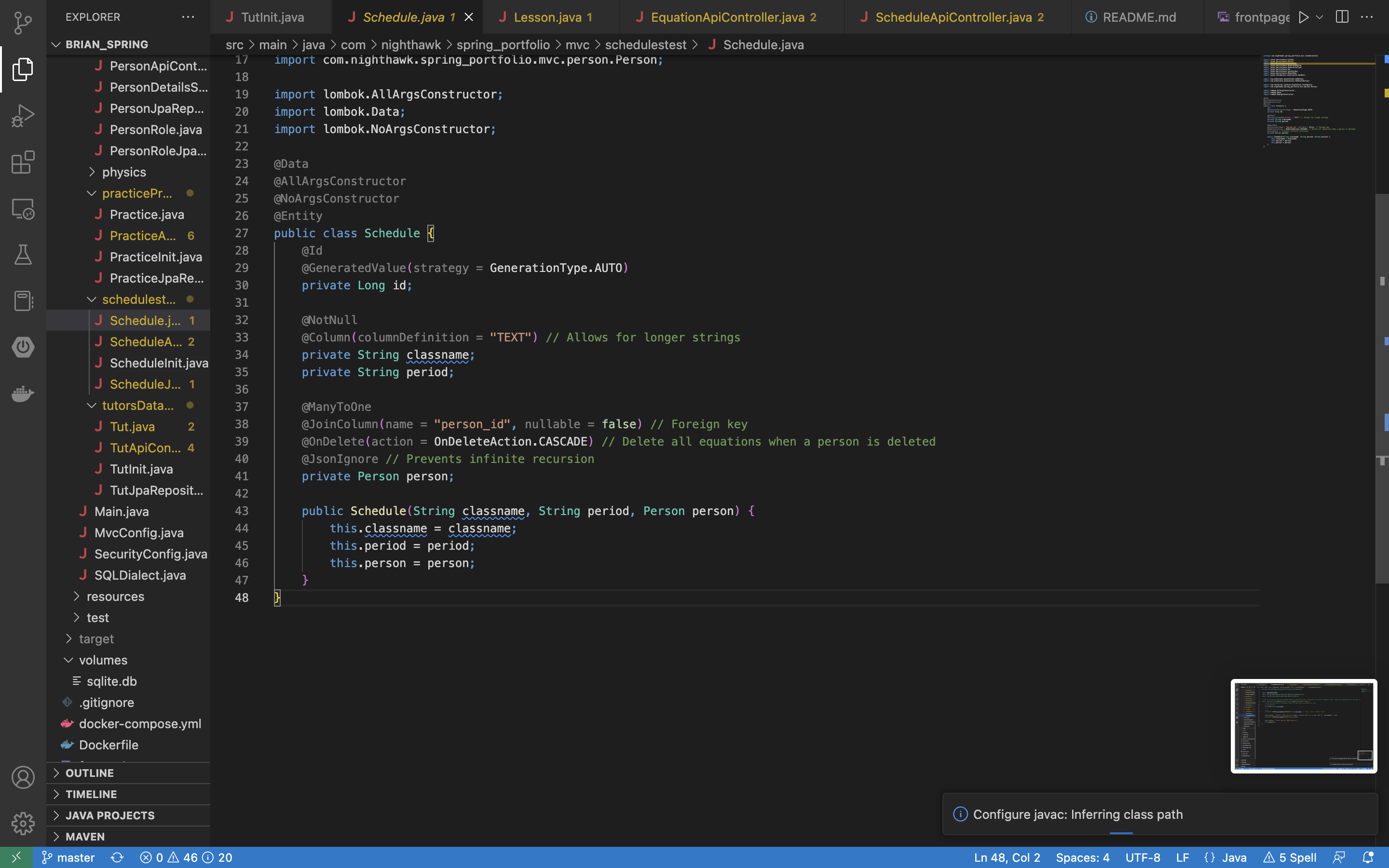This screenshot has width=1389, height=868.
Task: Open the Extensions view
Action: 23,162
